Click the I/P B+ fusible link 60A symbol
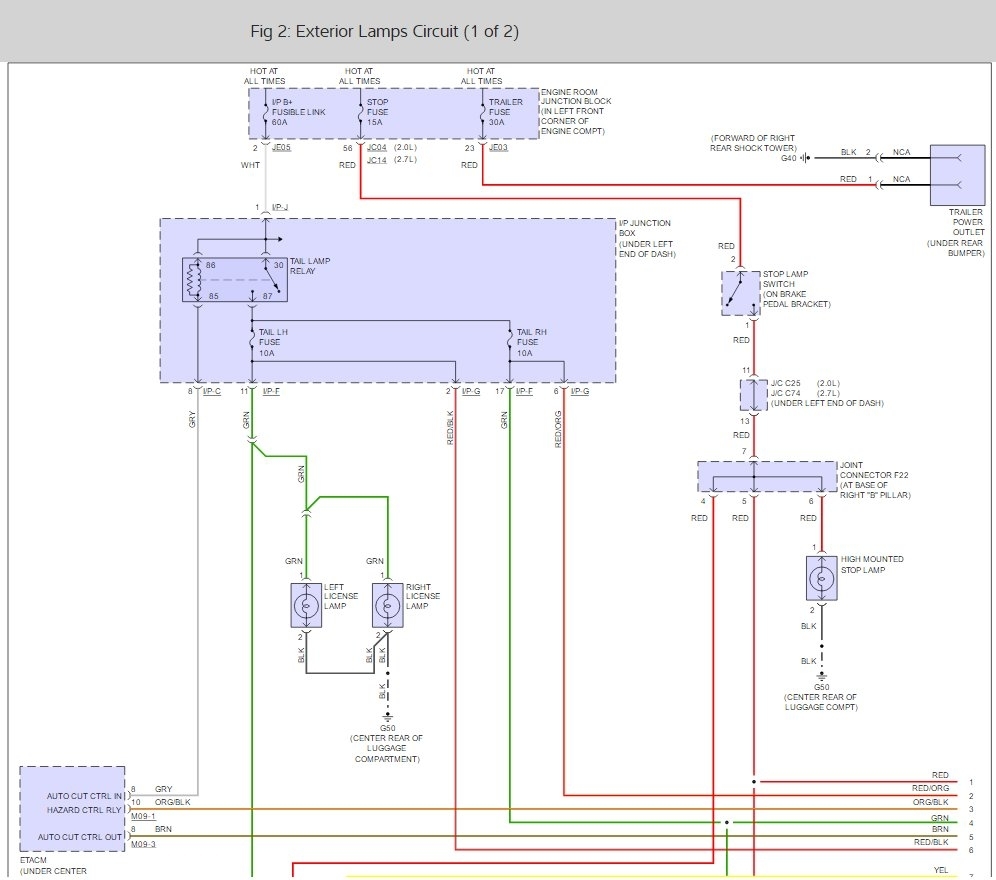The image size is (996, 880). click(x=266, y=112)
